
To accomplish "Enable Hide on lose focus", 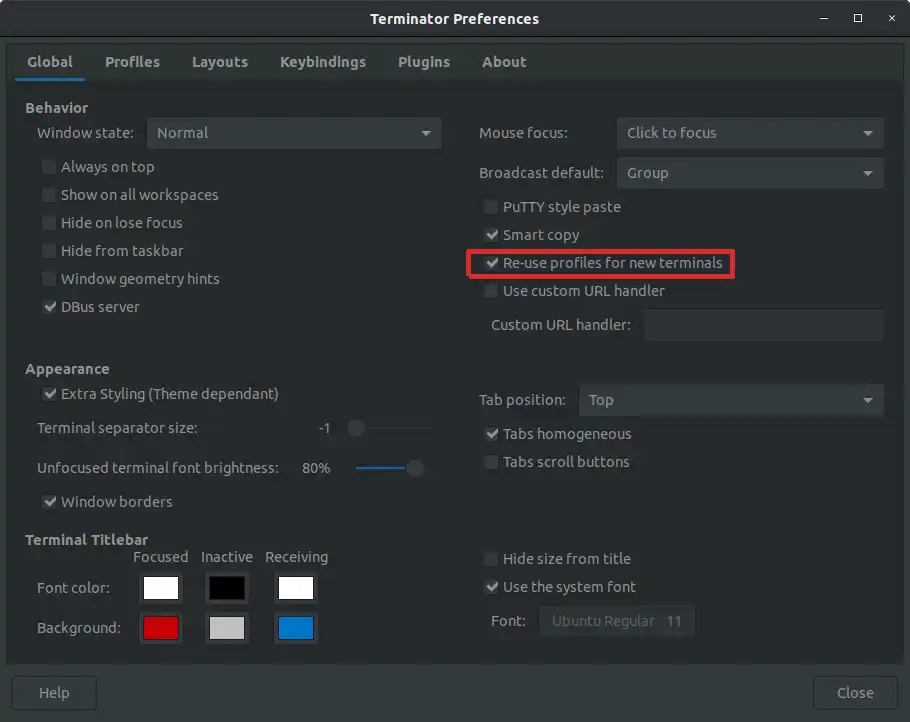I will pyautogui.click(x=49, y=223).
